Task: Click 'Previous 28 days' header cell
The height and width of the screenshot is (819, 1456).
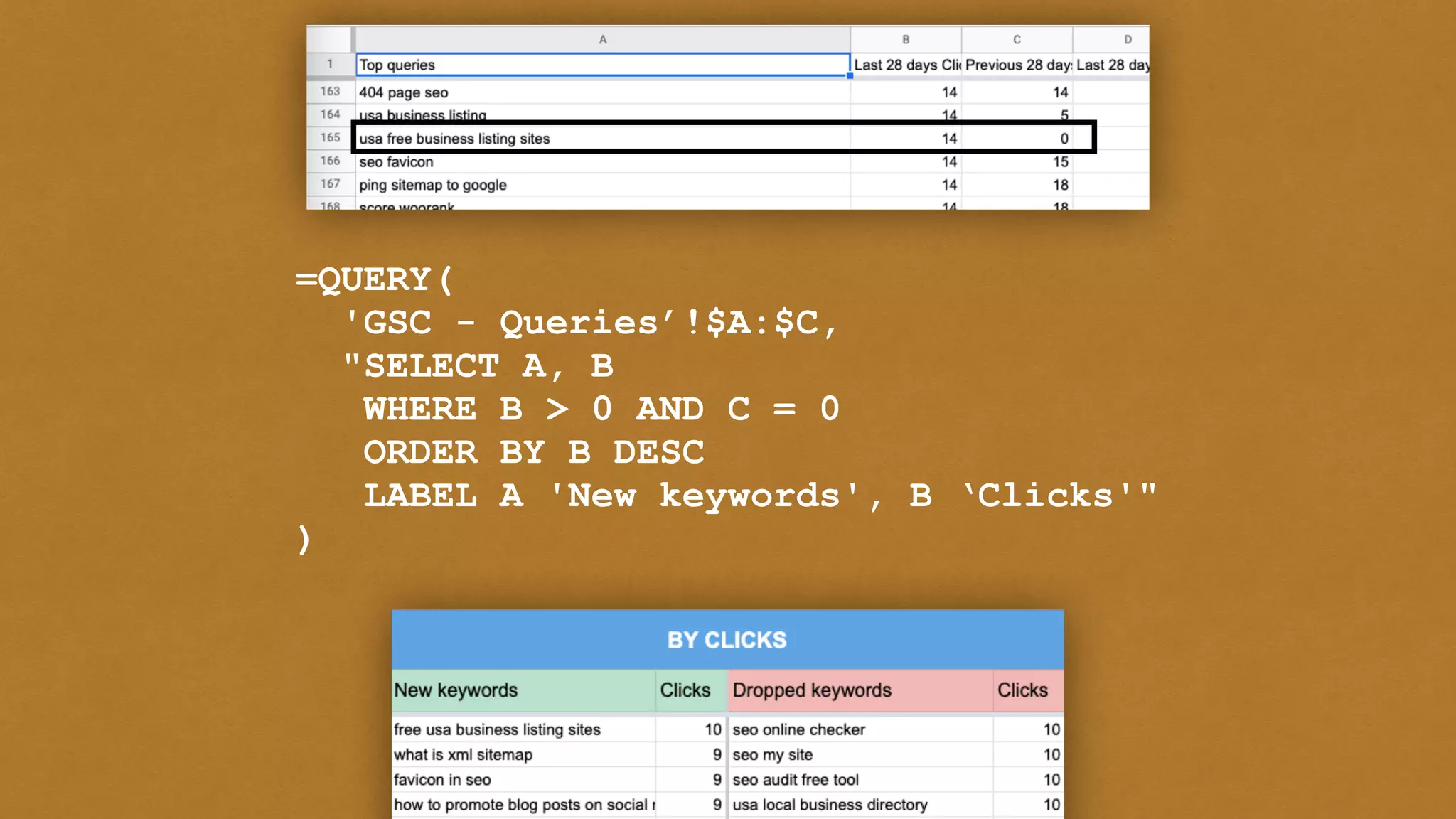Action: tap(1017, 65)
